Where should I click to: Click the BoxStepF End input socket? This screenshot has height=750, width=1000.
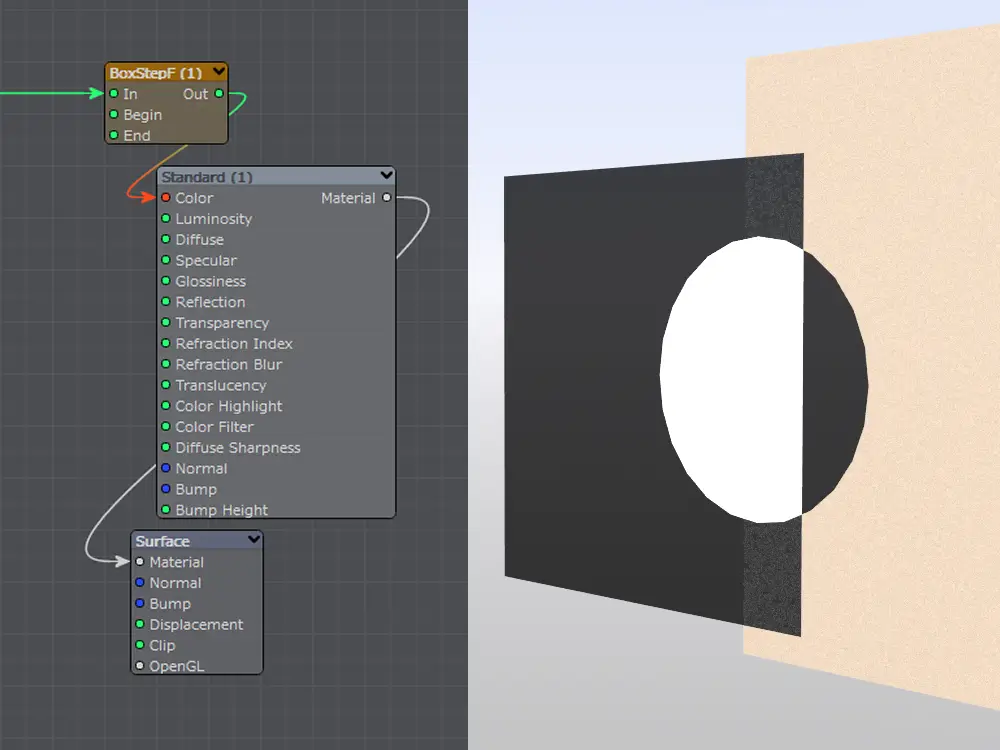(x=114, y=135)
